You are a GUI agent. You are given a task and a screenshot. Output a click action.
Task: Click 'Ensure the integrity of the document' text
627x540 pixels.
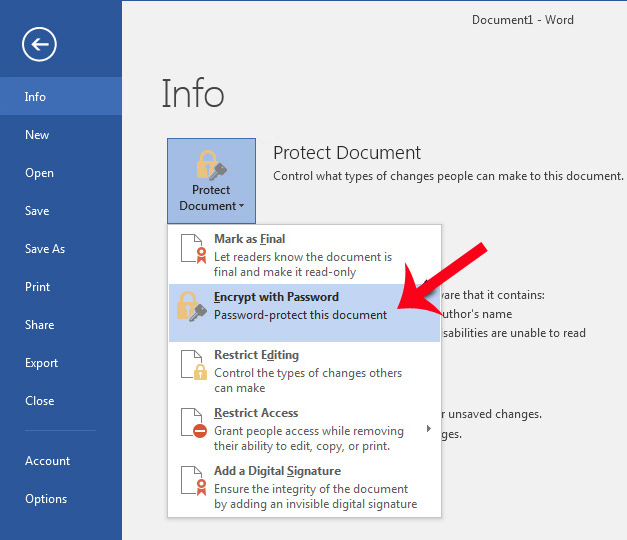tap(311, 489)
